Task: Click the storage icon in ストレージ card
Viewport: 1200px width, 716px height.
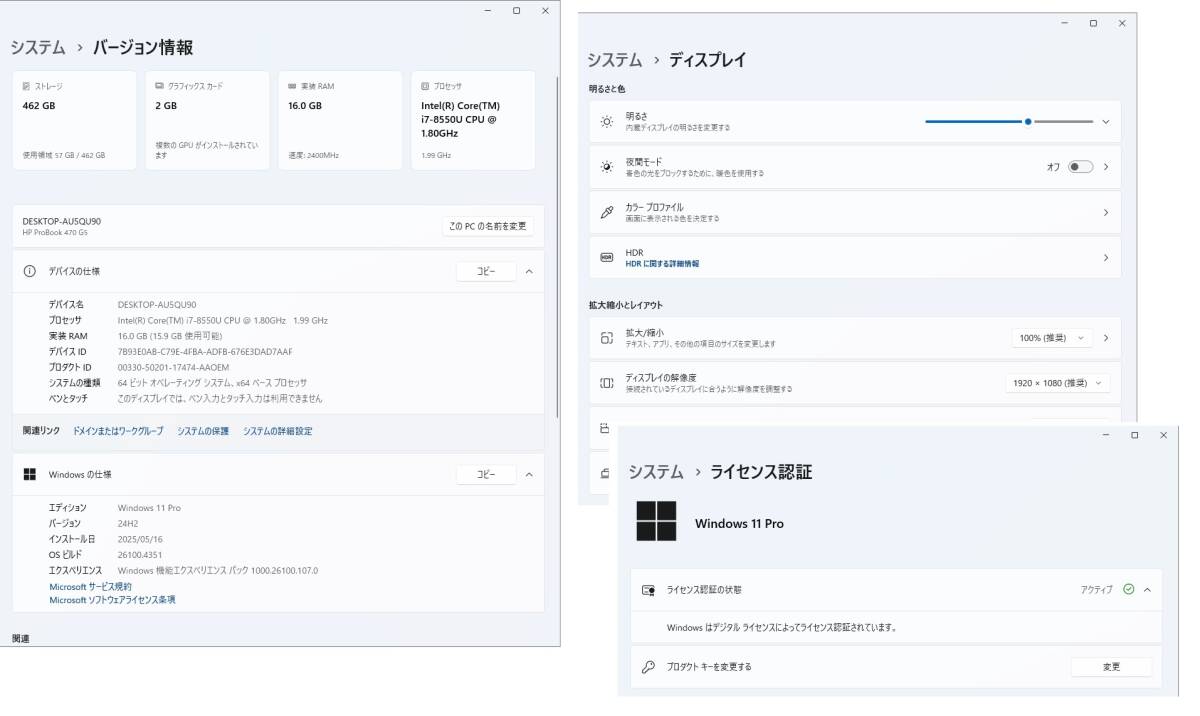Action: click(26, 86)
